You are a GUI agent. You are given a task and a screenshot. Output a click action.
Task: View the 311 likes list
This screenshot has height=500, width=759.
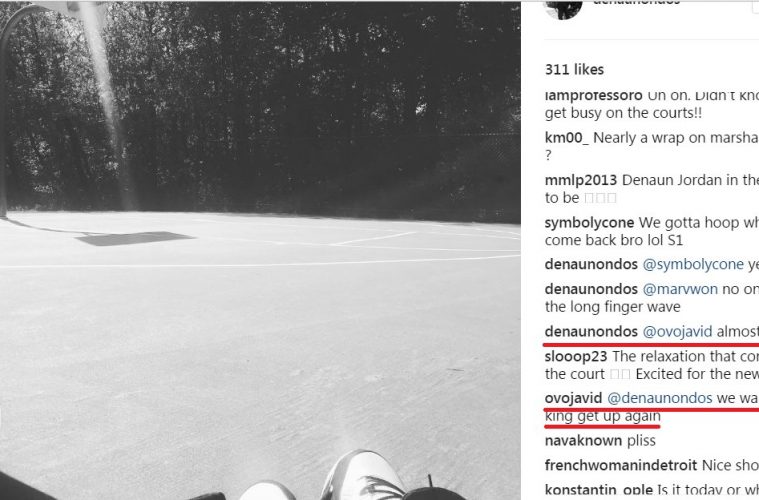tap(574, 70)
